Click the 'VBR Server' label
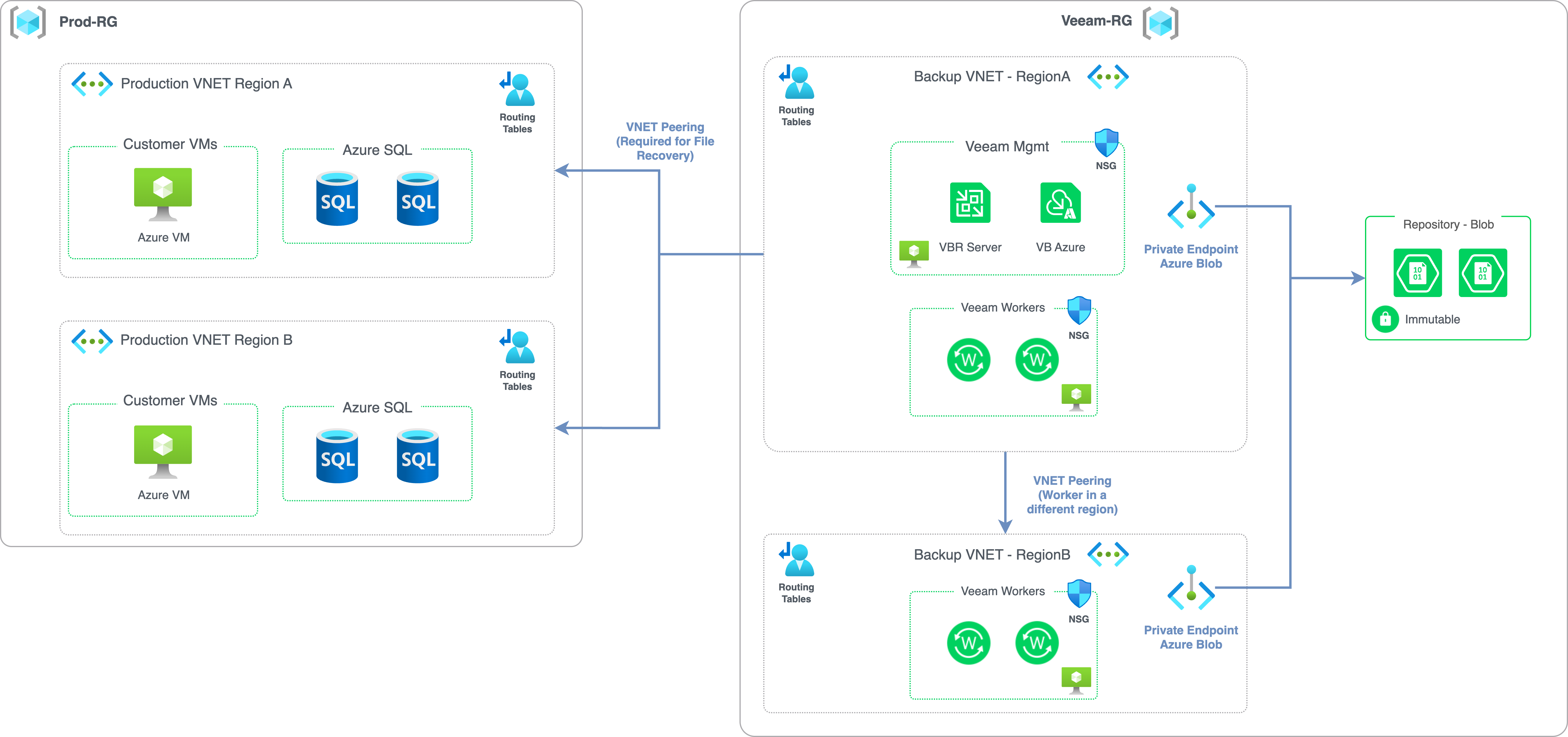 pyautogui.click(x=970, y=247)
